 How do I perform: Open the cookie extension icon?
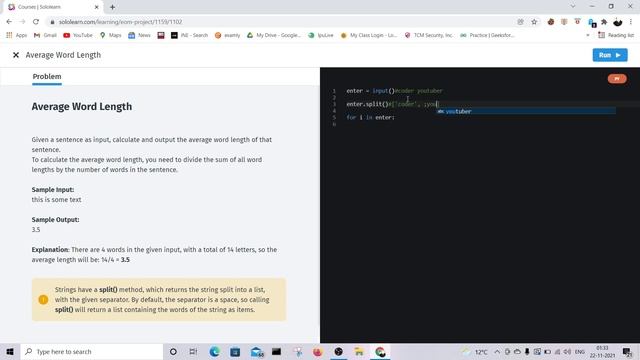(551, 22)
